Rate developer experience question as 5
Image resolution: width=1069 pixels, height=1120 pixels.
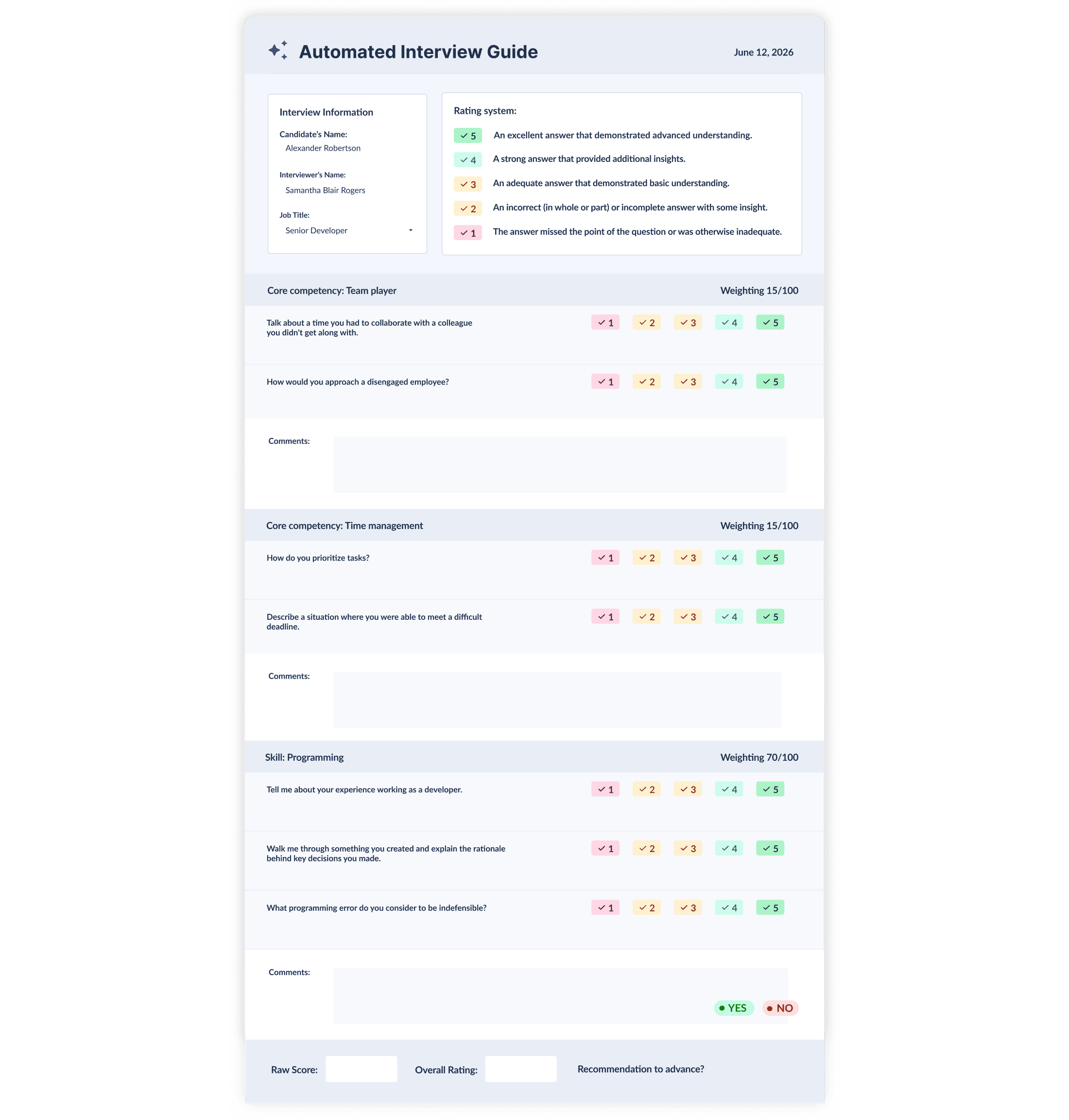(x=770, y=789)
